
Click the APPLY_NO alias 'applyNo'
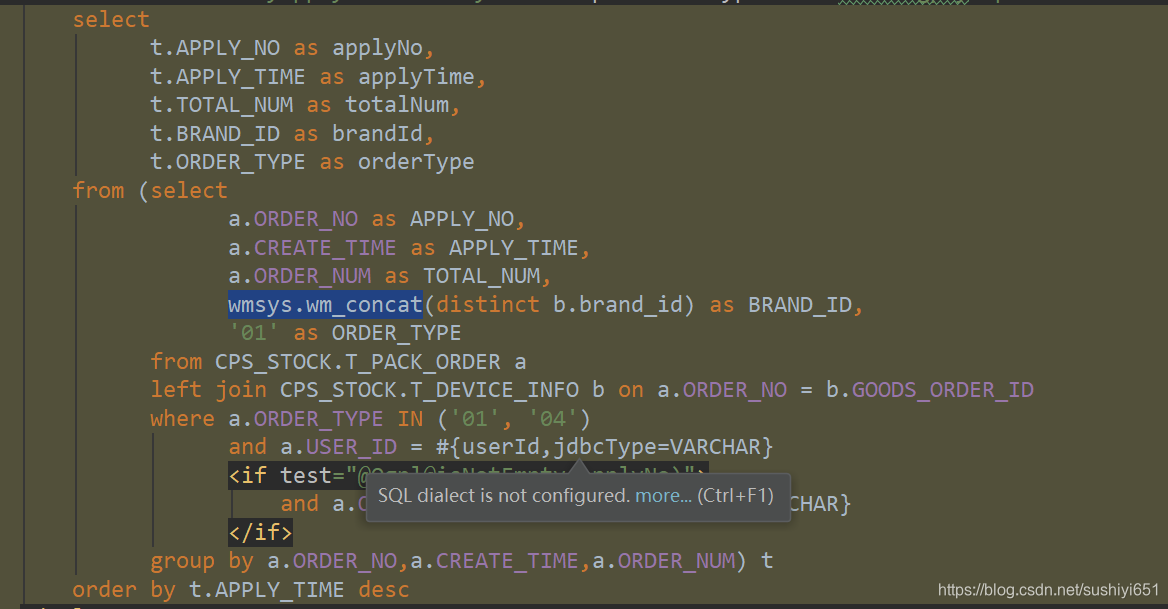click(380, 47)
